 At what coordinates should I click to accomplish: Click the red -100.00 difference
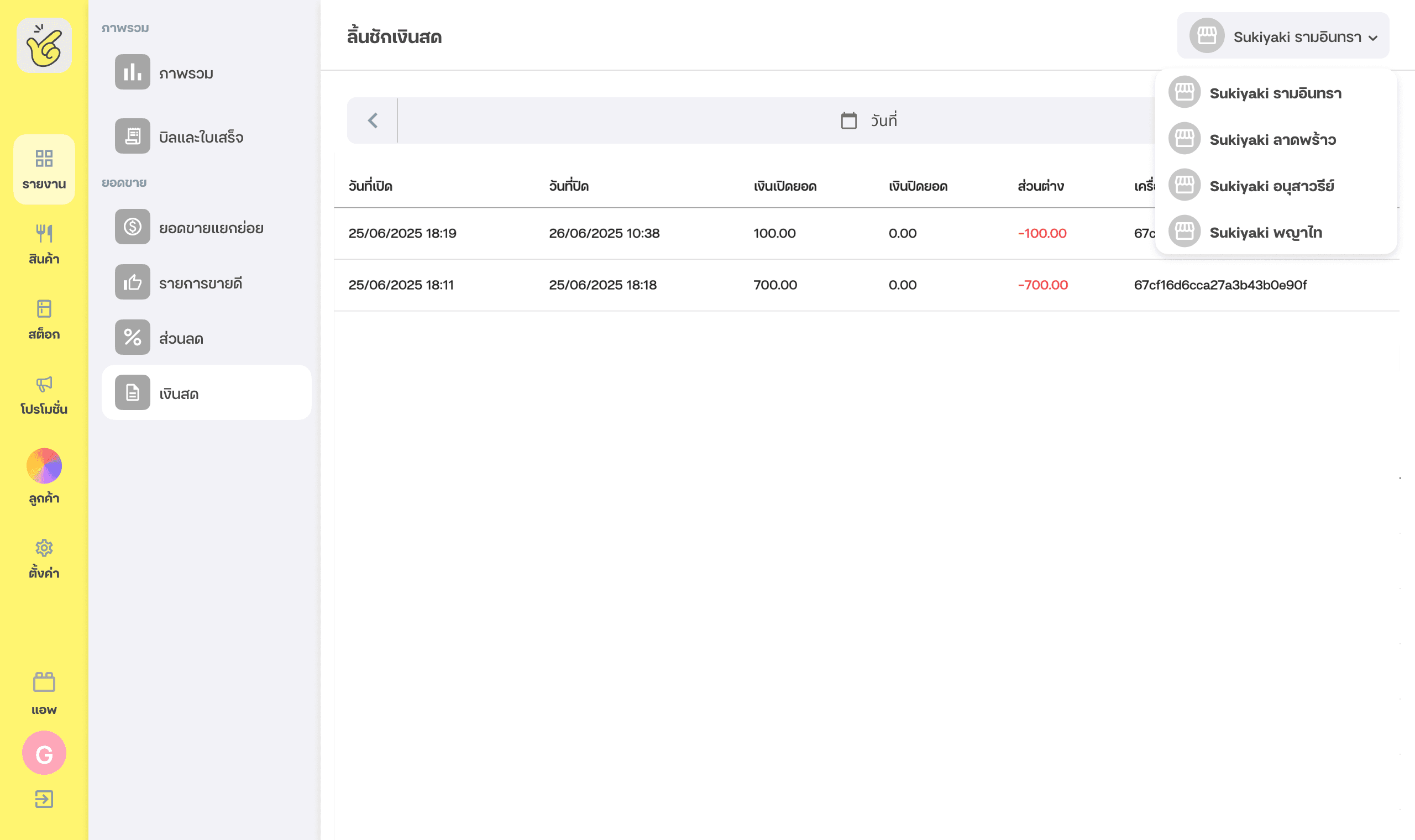click(x=1042, y=233)
